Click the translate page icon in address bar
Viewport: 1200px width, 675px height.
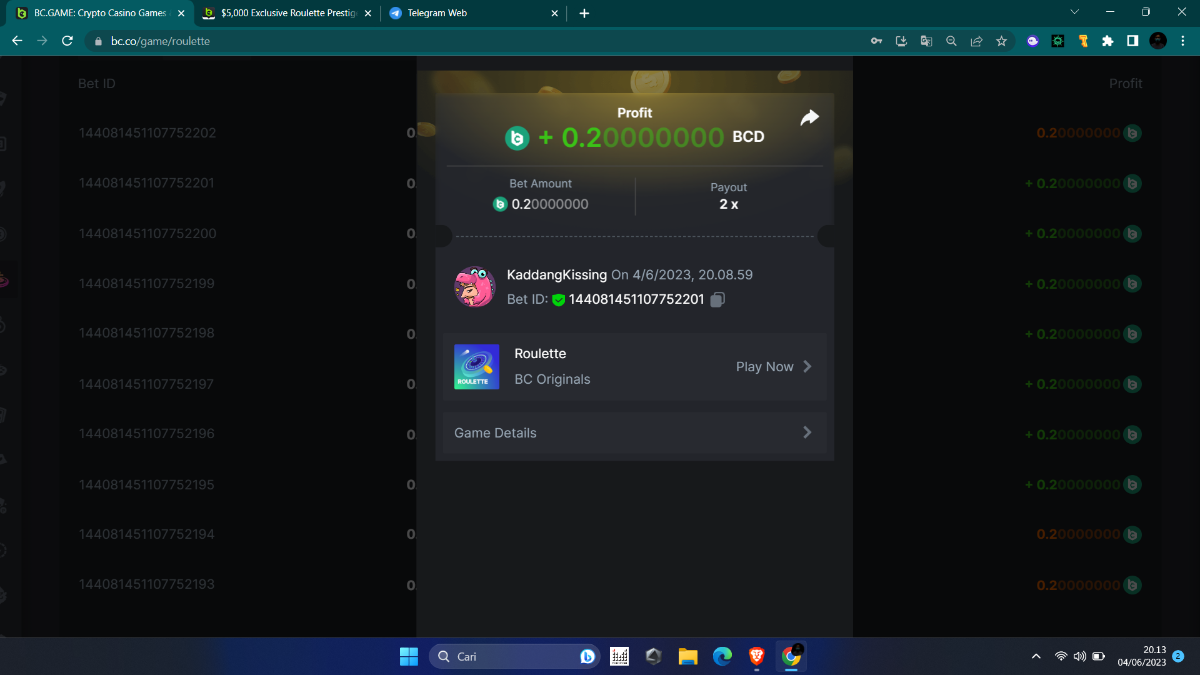tap(926, 41)
